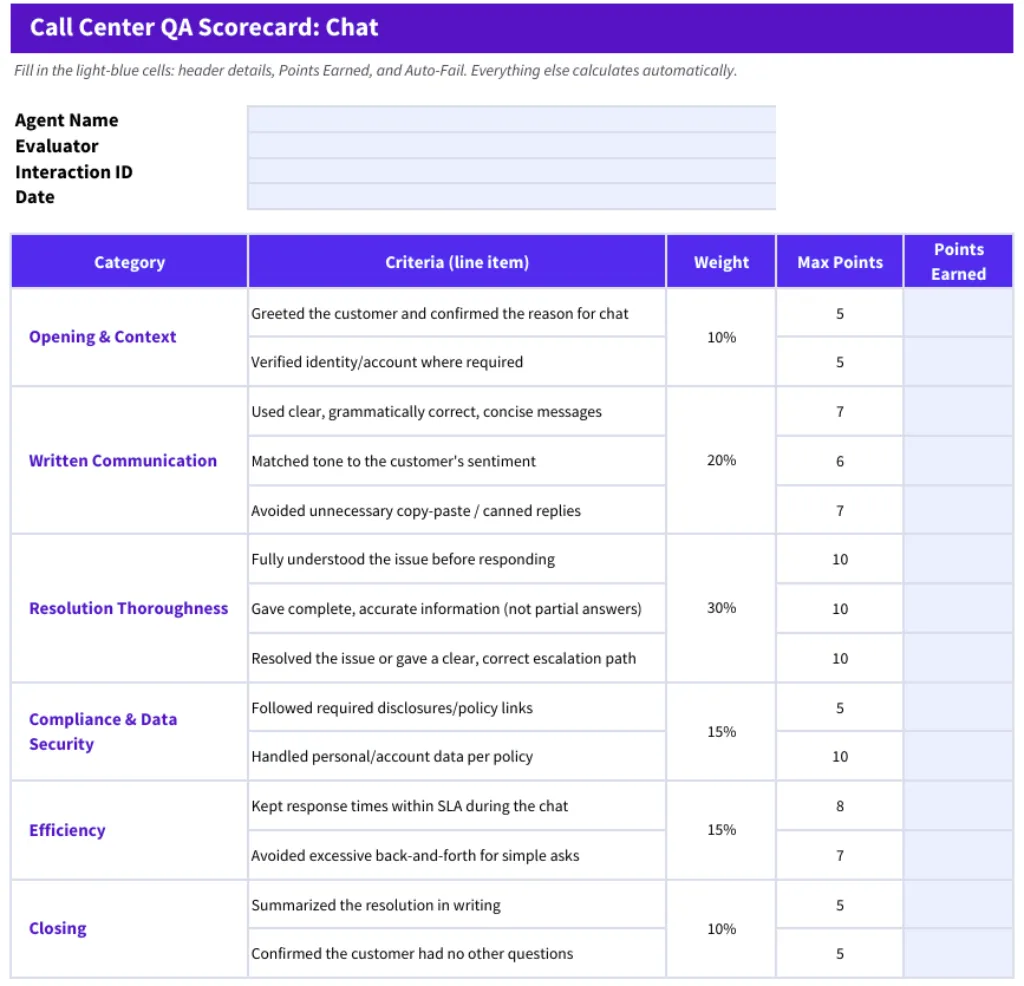The image size is (1024, 986).
Task: Select Points Earned cell for response times SLA row
Action: coord(958,806)
